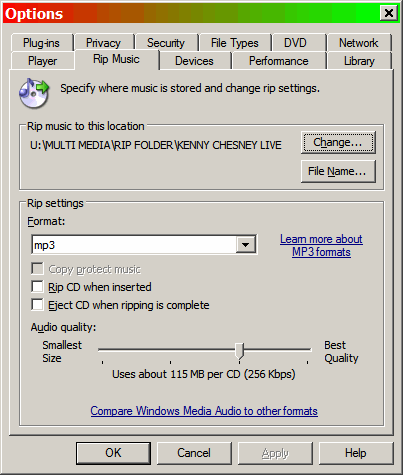Follow Compare Windows Media Audio link
403x475 pixels.
pyautogui.click(x=204, y=411)
